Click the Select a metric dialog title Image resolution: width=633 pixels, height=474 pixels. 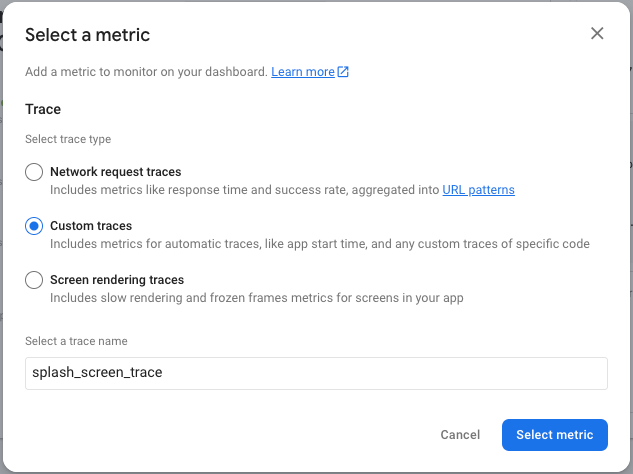[87, 35]
